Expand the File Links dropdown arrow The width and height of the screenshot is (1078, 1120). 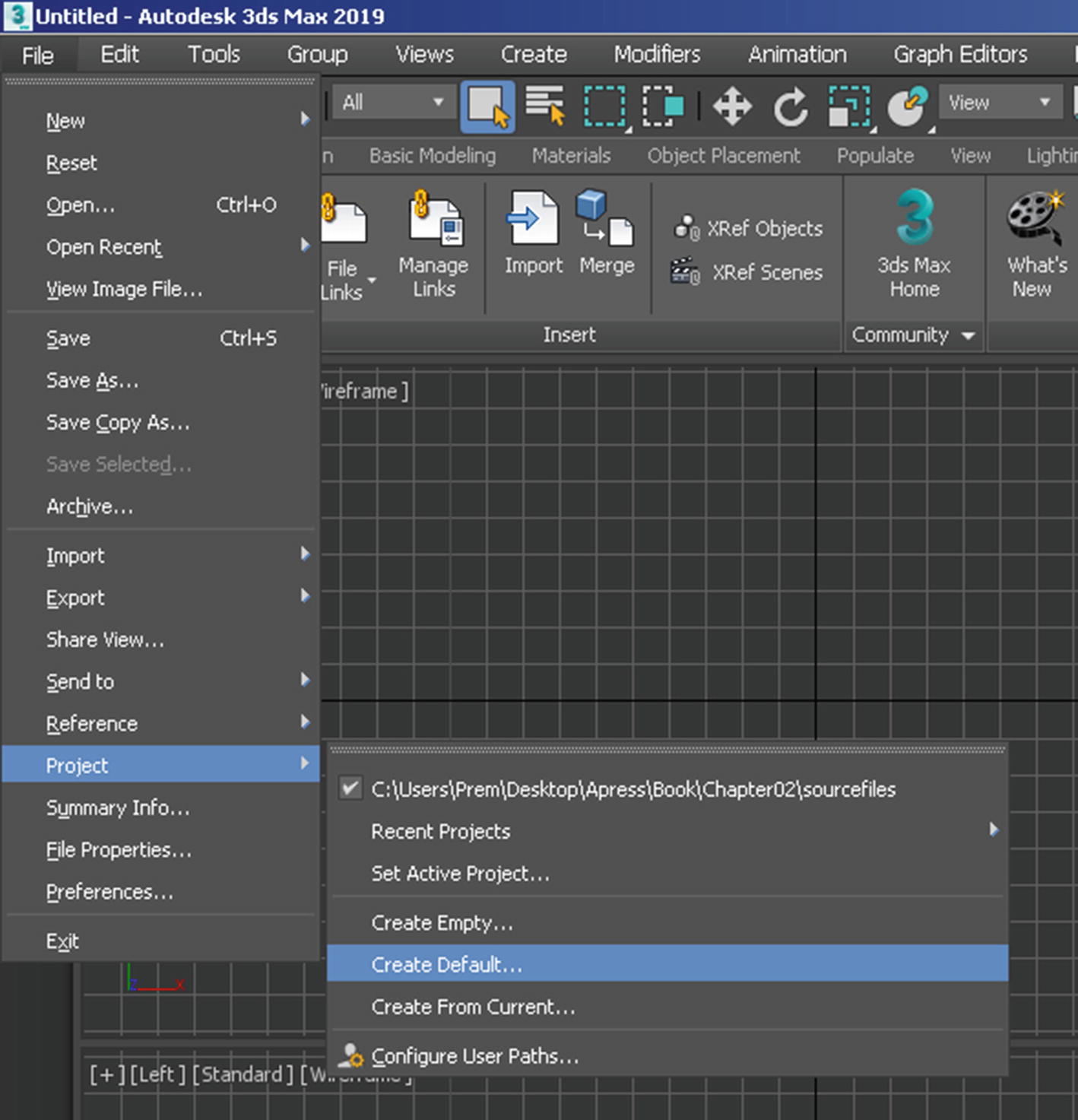point(372,281)
